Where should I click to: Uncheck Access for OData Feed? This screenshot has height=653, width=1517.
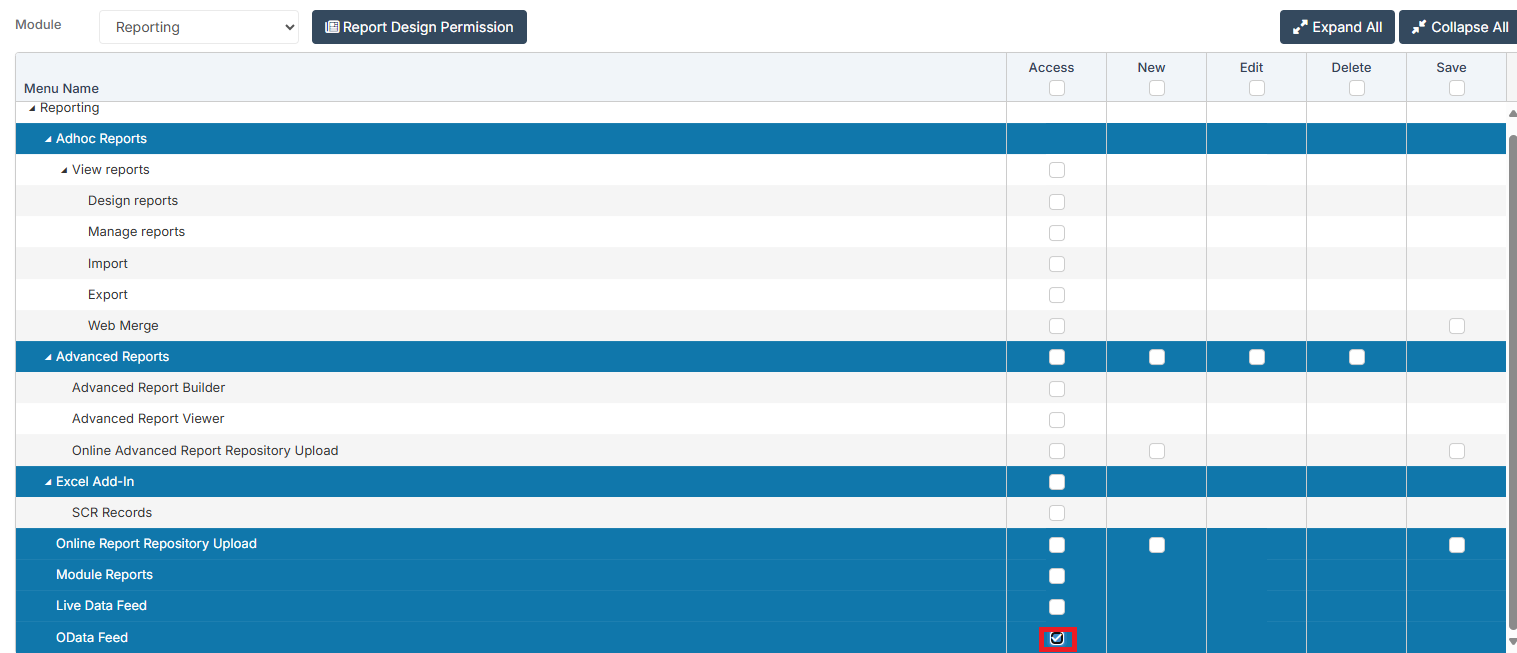coord(1057,638)
